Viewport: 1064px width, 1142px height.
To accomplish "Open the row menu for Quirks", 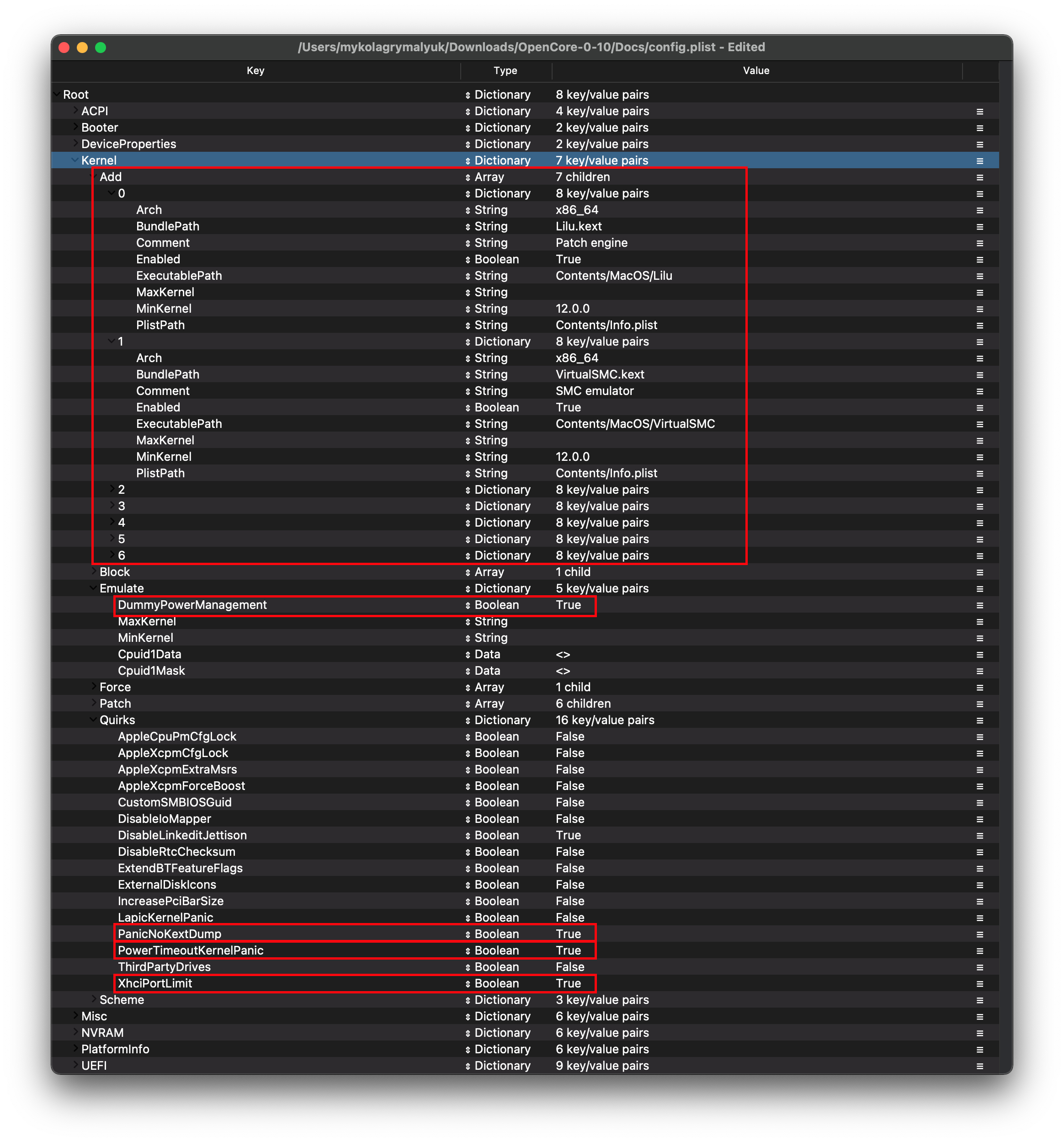I will click(979, 721).
